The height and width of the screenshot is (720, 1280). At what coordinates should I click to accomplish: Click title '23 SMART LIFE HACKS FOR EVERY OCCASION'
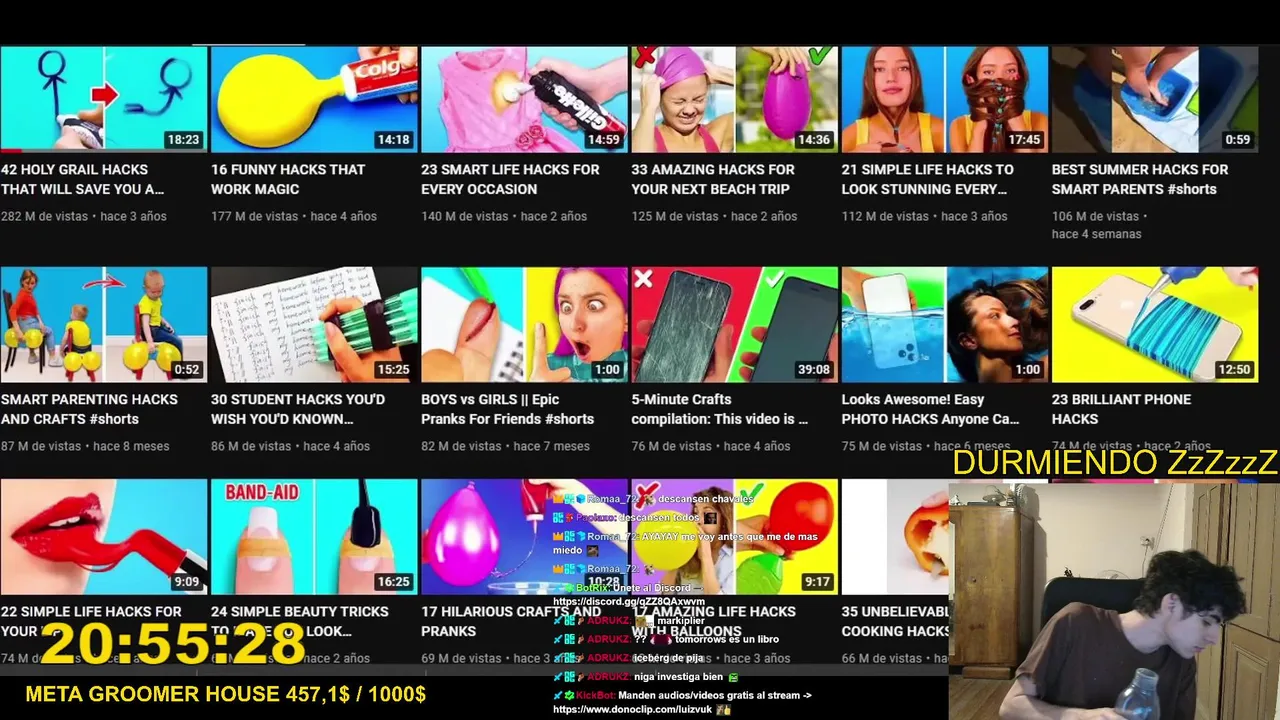510,179
